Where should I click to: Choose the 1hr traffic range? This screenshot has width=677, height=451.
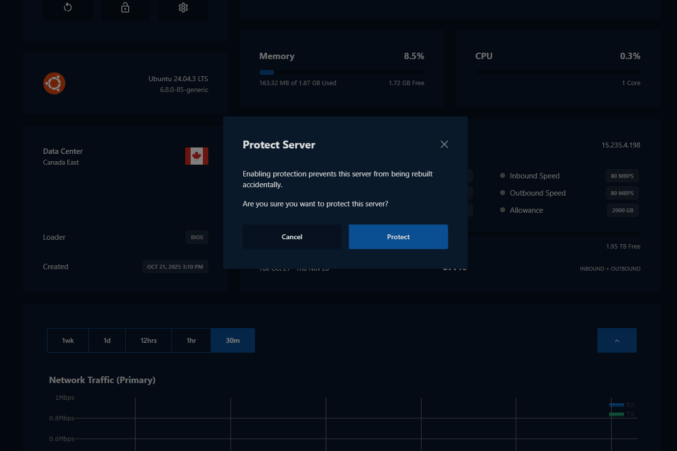[191, 341]
